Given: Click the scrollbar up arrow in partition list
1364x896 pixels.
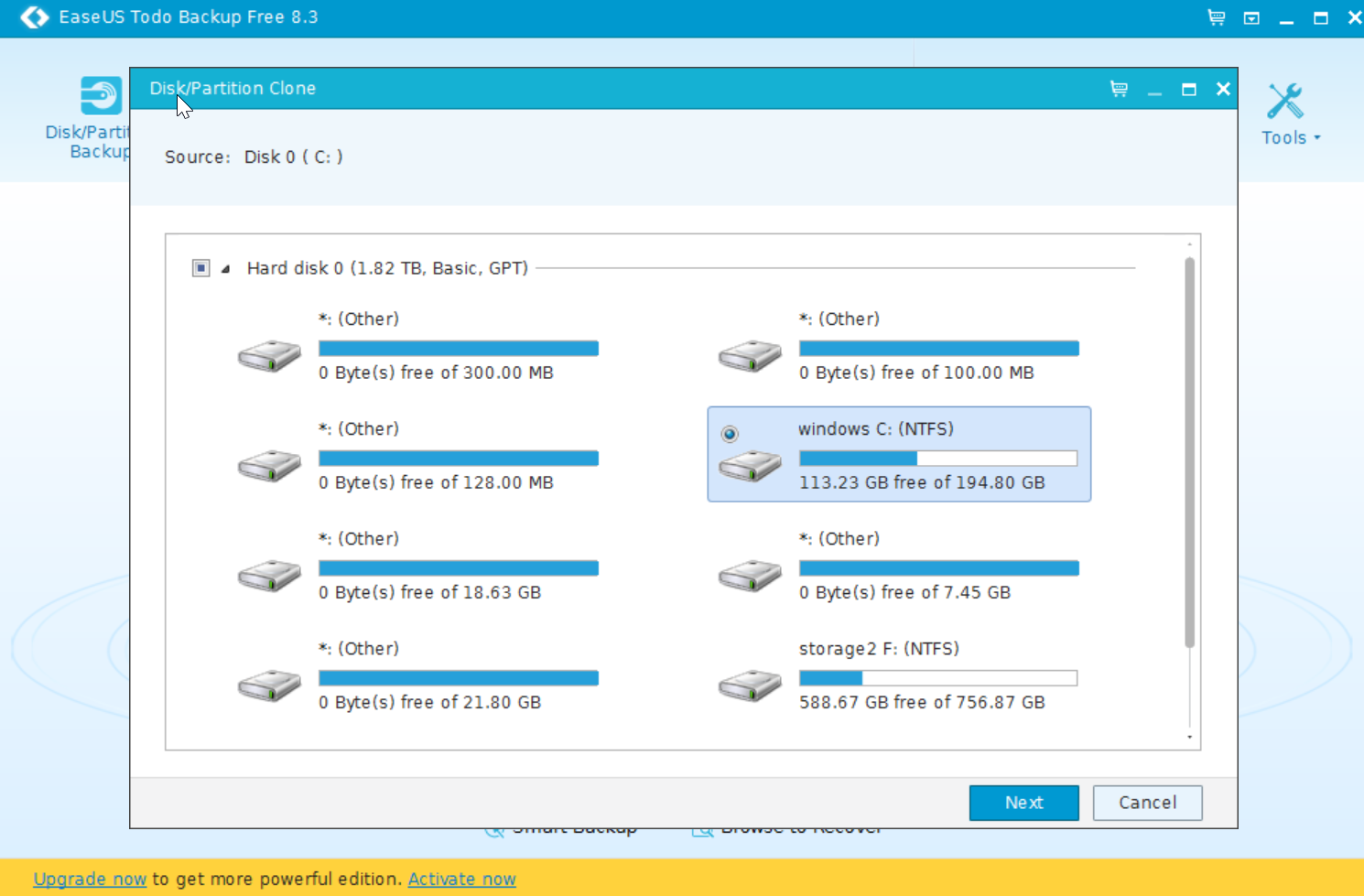Looking at the screenshot, I should click(x=1189, y=244).
